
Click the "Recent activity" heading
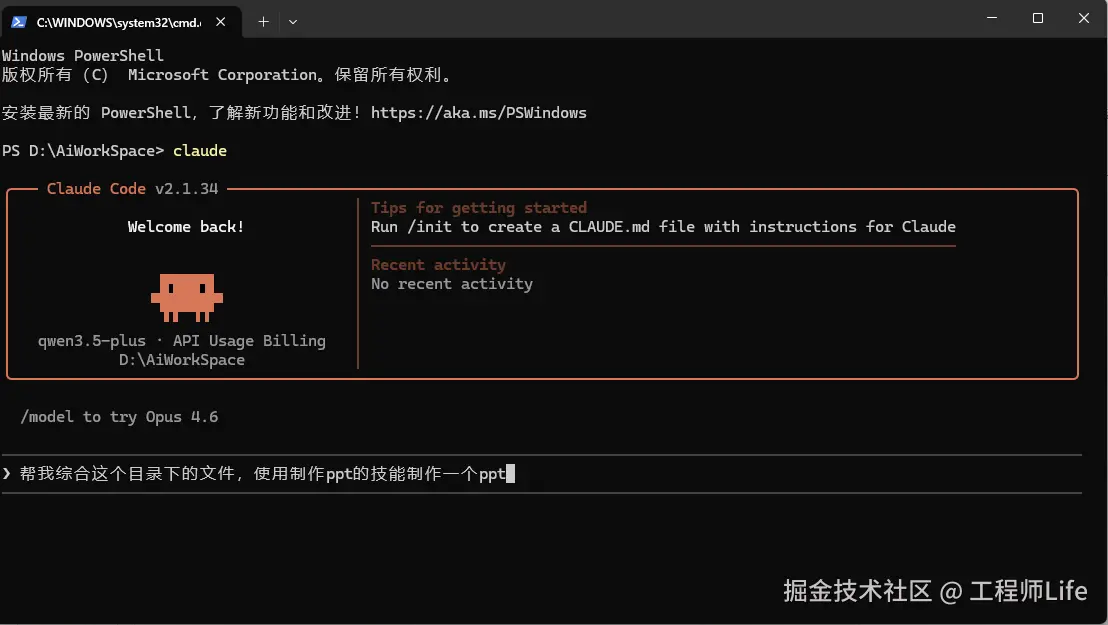click(438, 265)
